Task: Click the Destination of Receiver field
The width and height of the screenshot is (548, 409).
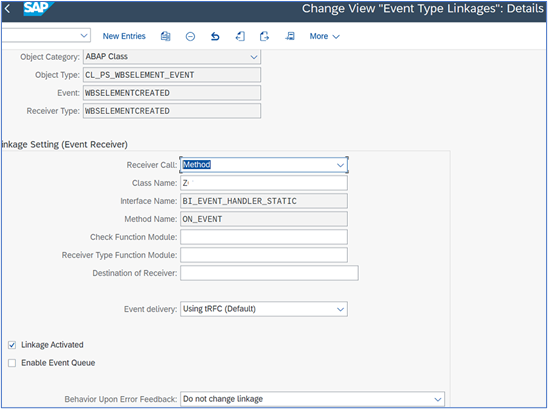Action: tap(269, 273)
